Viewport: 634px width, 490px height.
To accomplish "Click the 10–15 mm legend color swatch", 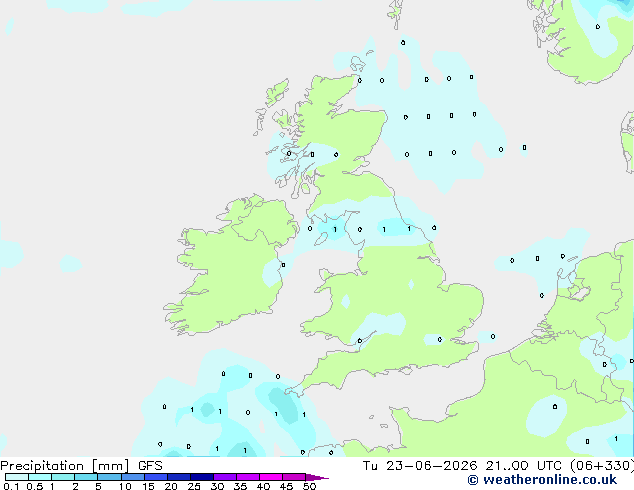I will click(x=132, y=477).
